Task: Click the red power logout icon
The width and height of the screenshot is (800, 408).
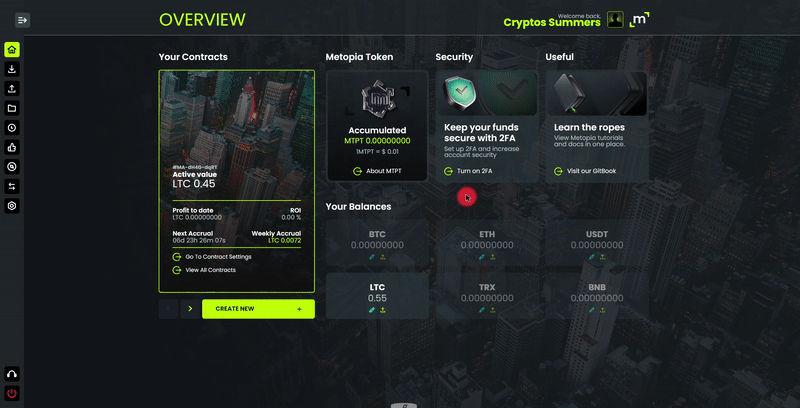Action: [12, 393]
